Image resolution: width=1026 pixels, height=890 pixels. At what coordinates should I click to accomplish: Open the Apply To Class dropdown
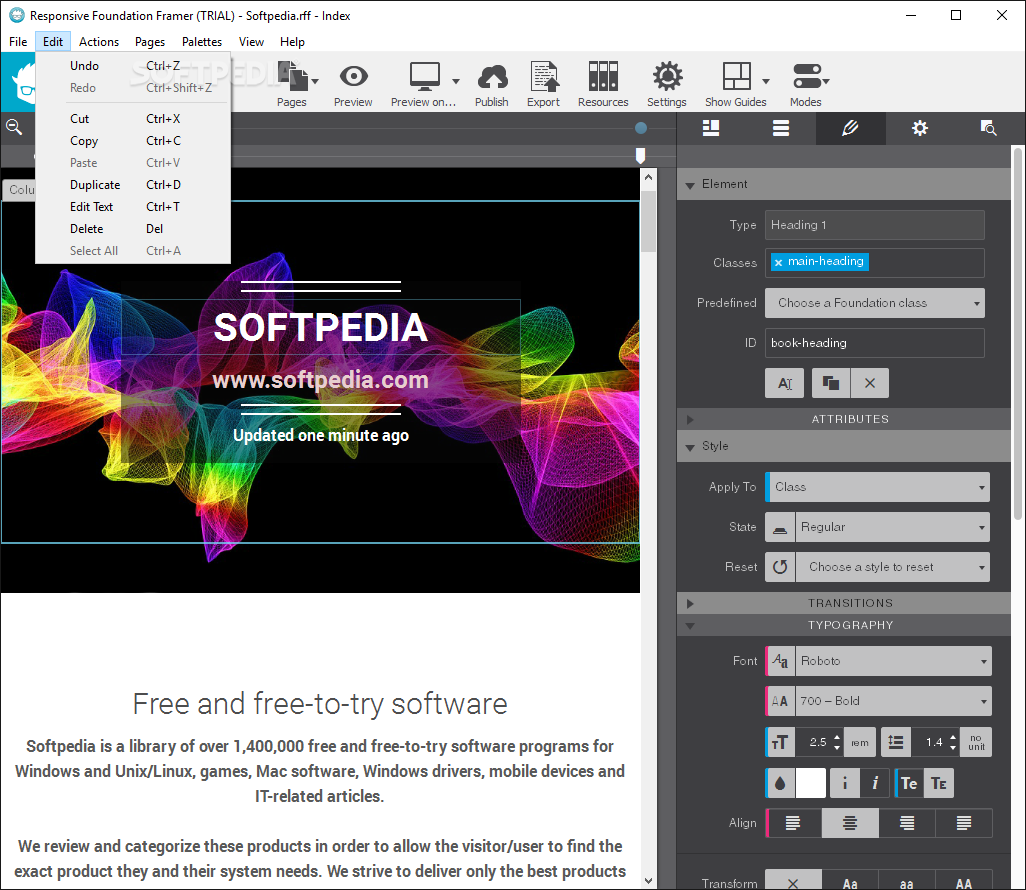(x=877, y=487)
